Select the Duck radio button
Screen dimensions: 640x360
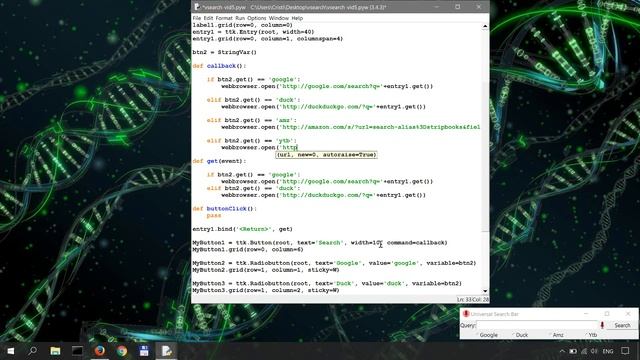pyautogui.click(x=520, y=335)
